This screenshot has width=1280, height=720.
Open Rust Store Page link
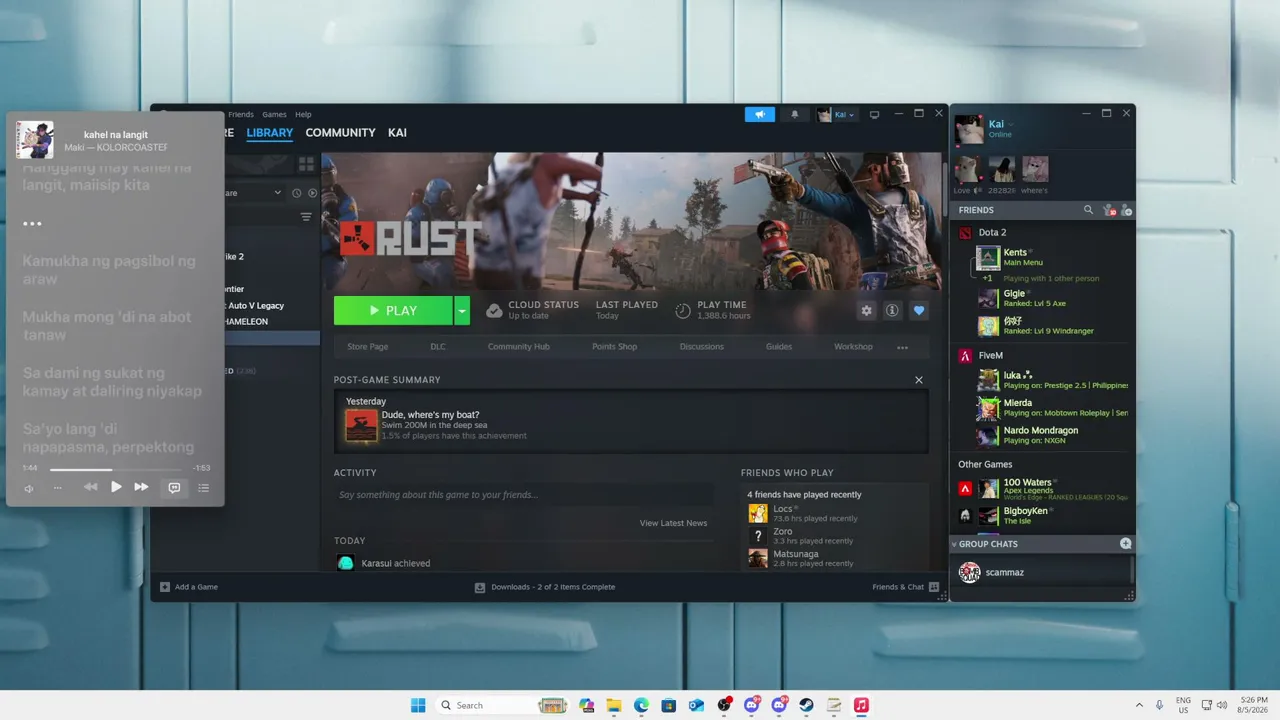tap(367, 347)
